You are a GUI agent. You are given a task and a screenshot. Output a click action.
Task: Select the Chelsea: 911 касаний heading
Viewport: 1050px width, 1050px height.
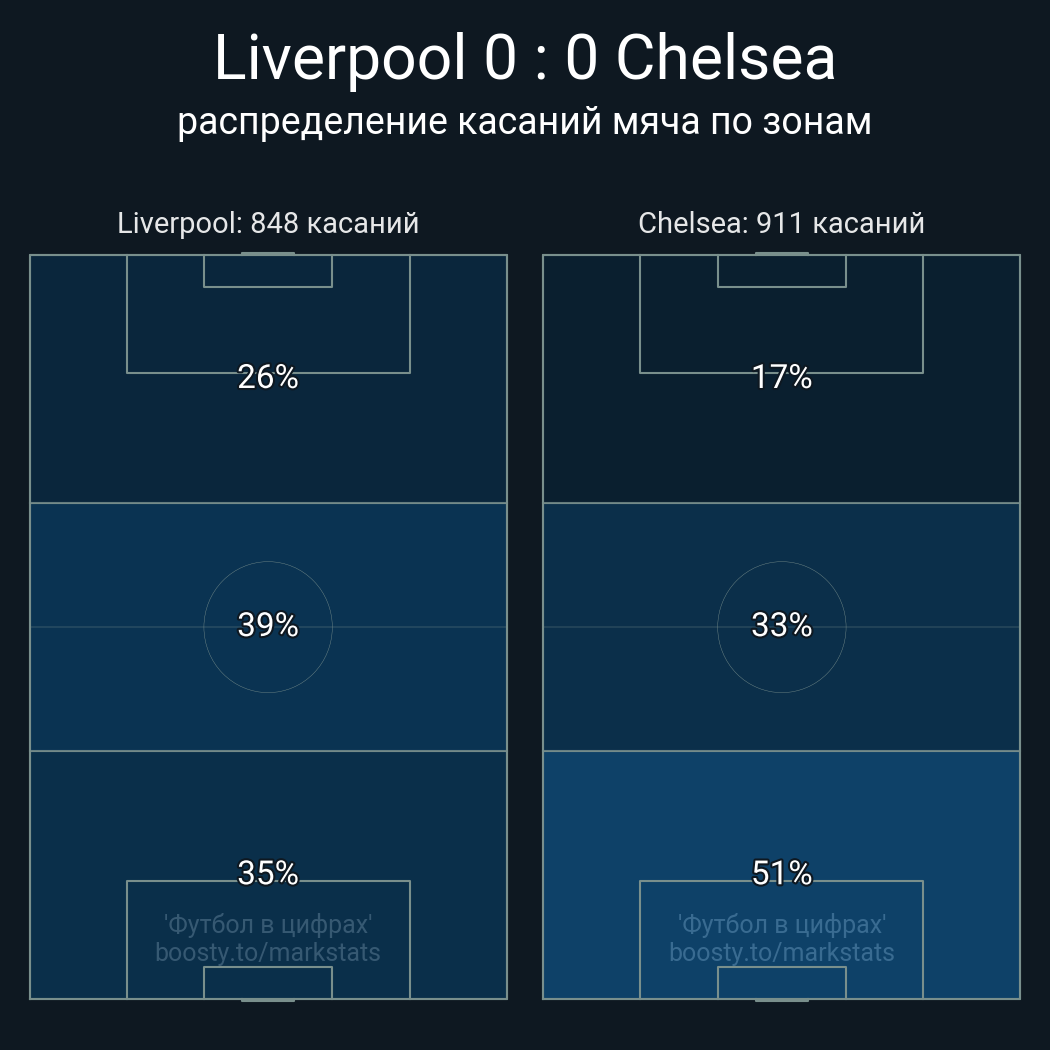[x=781, y=223]
